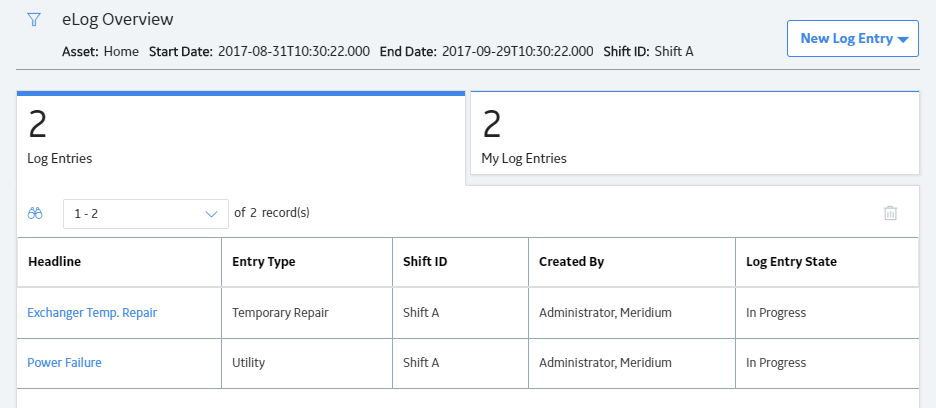
Task: Open the Exchanger Temp. Repair entry
Action: coord(92,312)
